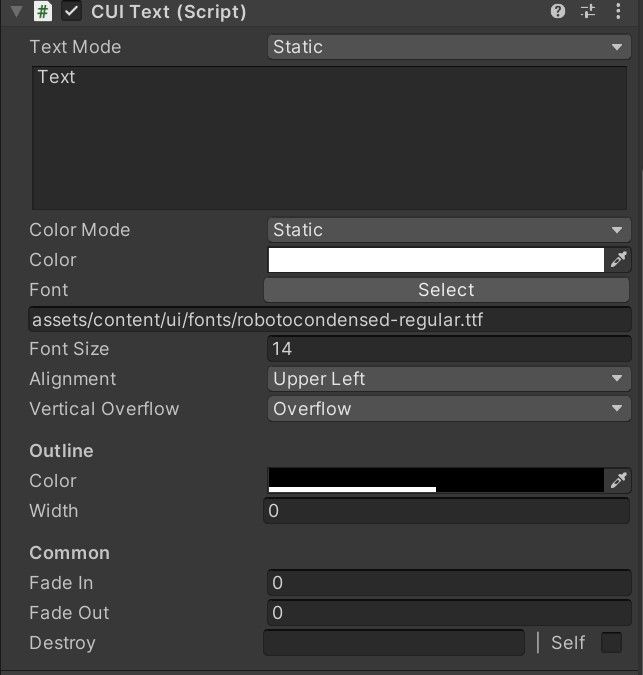Pick outline color with the eyedropper
This screenshot has width=643, height=675.
pos(618,480)
